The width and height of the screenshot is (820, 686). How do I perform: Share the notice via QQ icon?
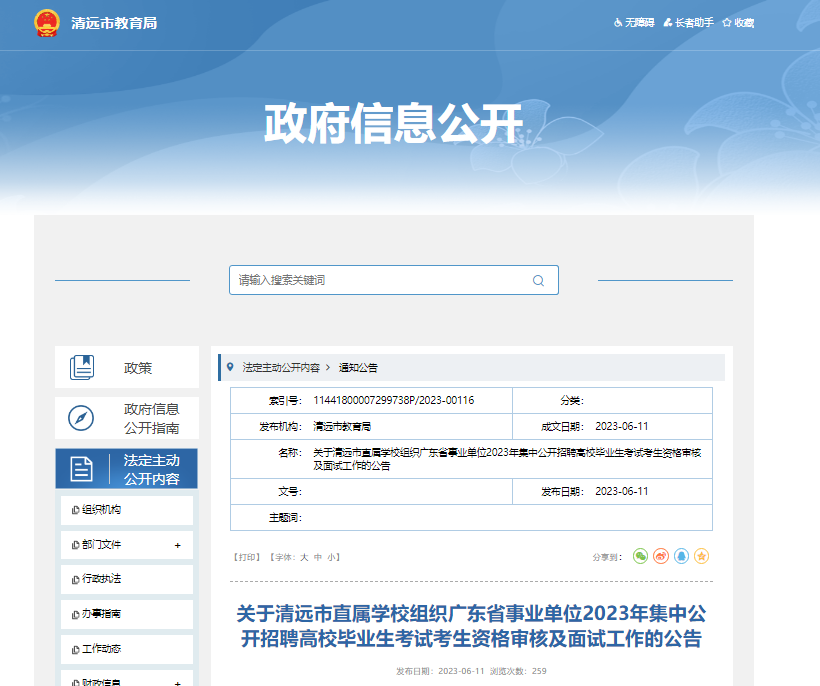[x=681, y=556]
